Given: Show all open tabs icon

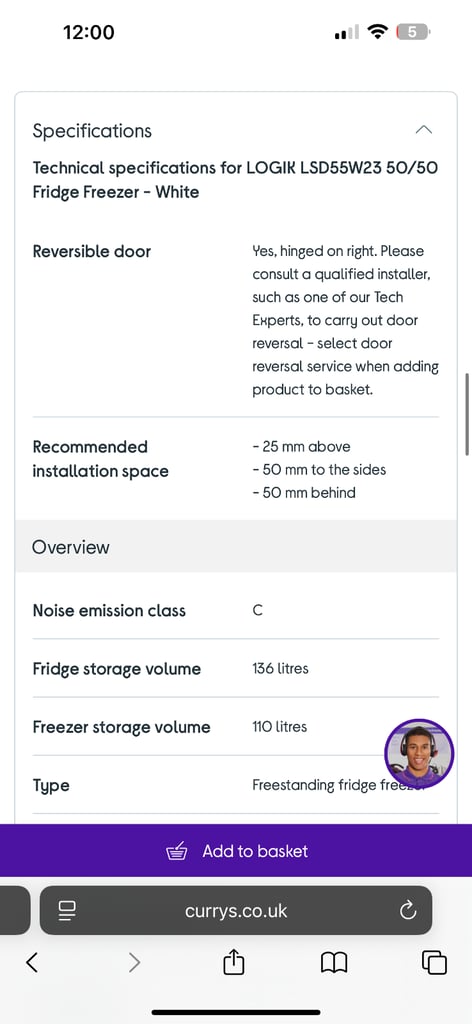Looking at the screenshot, I should pyautogui.click(x=434, y=962).
